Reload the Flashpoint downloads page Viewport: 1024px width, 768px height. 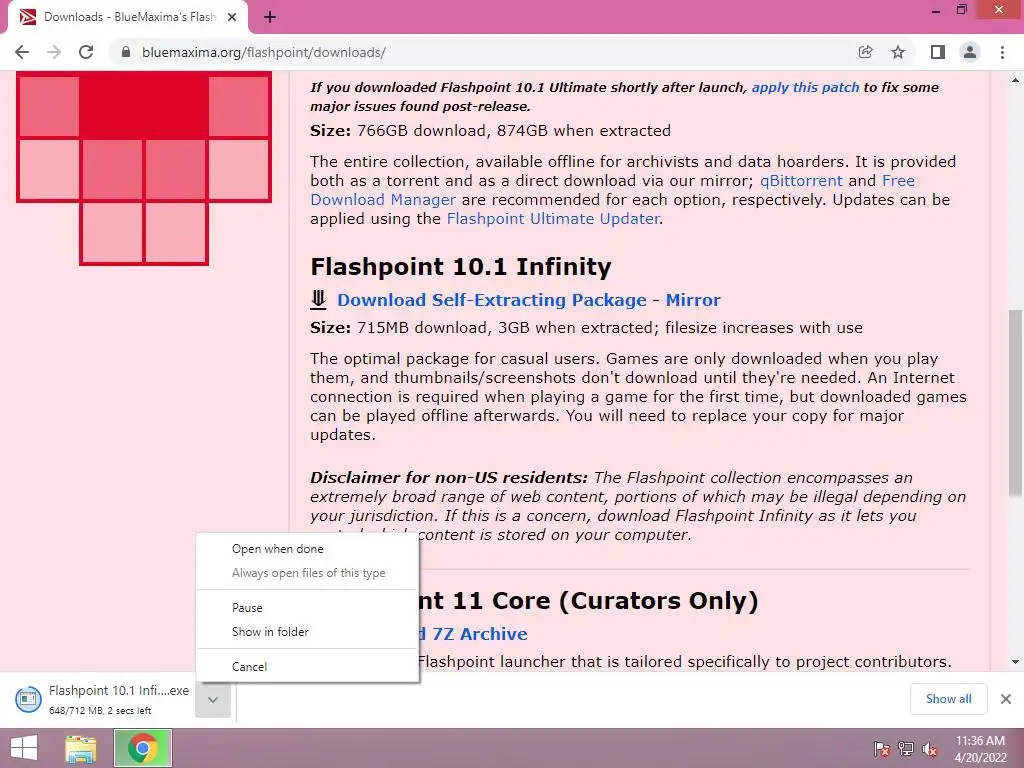pos(86,52)
